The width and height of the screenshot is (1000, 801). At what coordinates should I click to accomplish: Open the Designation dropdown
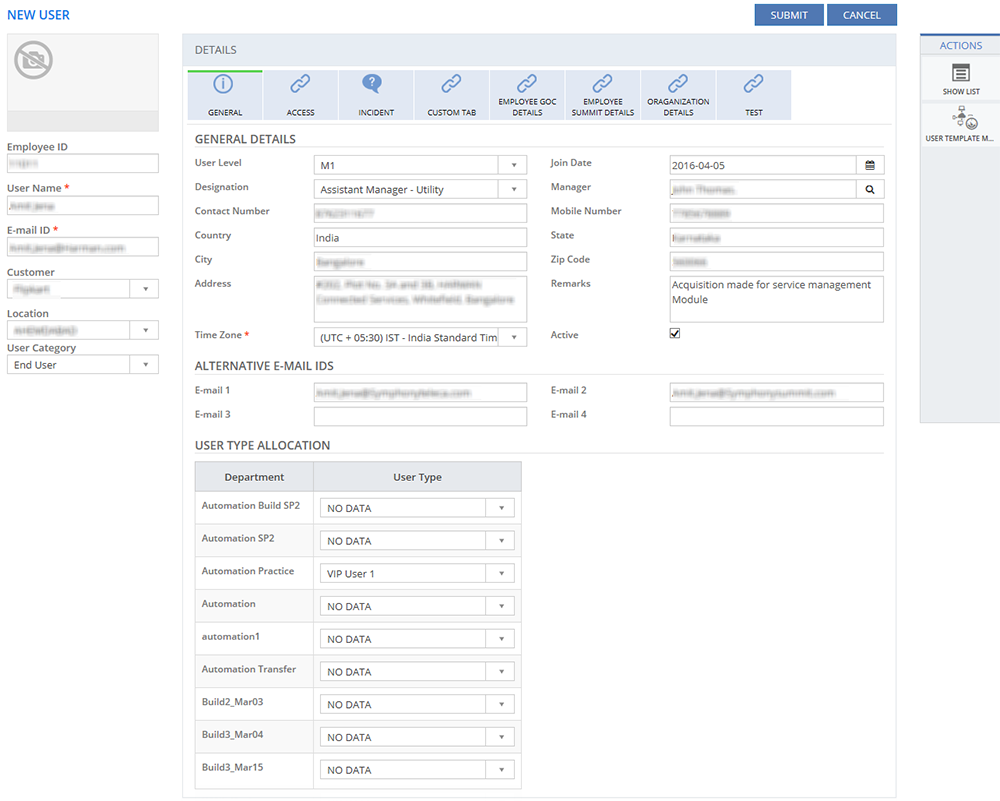coord(513,189)
